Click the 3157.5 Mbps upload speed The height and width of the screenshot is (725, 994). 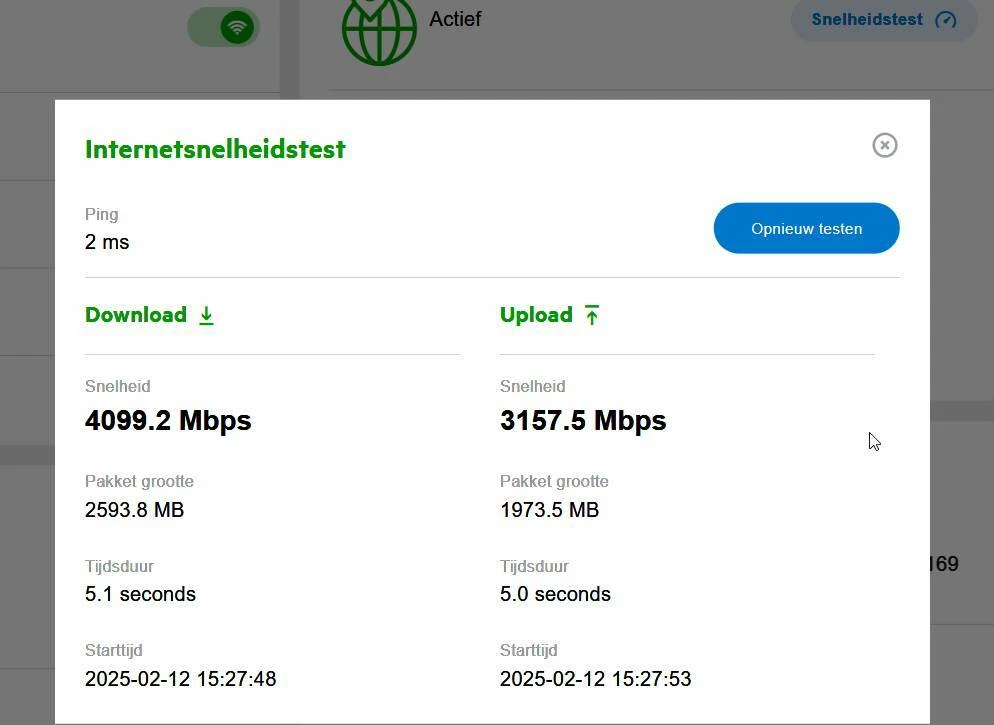point(583,420)
